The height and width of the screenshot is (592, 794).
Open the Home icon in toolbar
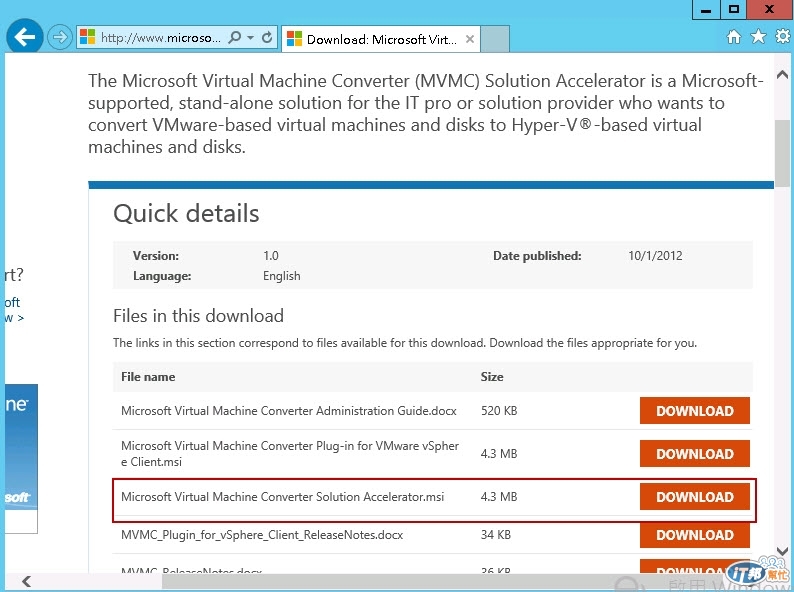point(734,36)
